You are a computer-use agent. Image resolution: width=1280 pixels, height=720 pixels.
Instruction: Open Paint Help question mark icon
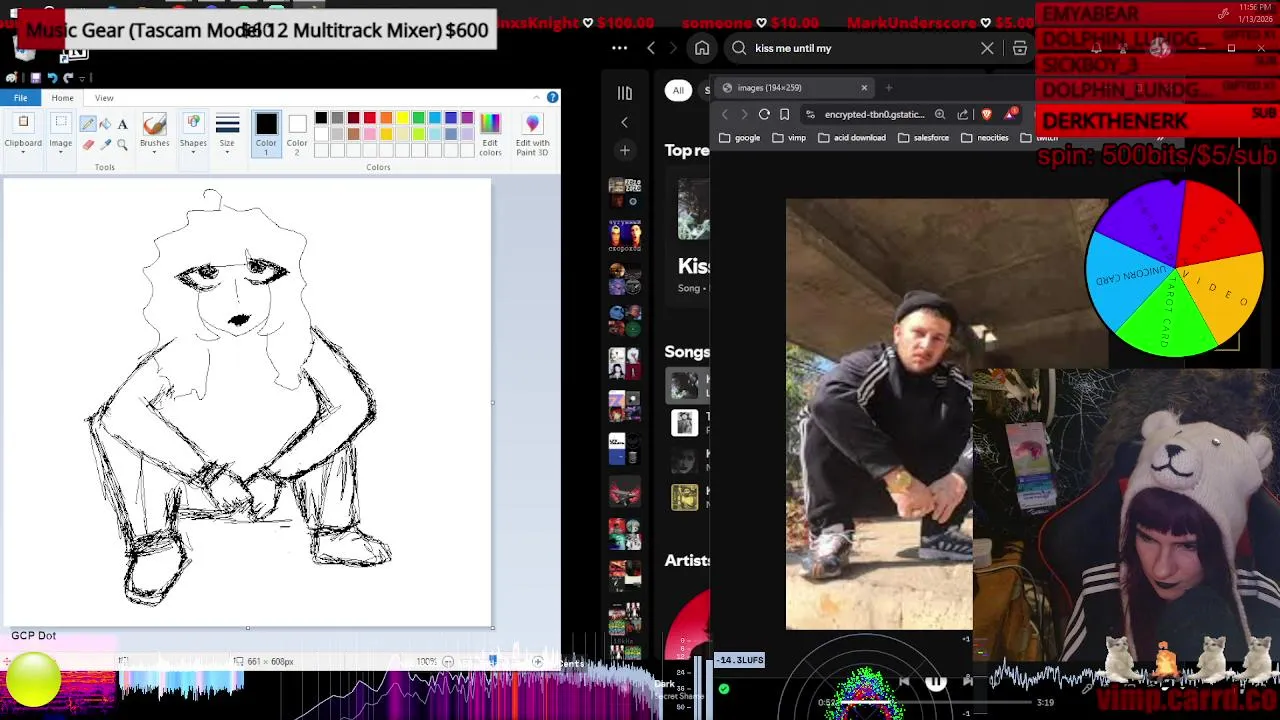pos(552,97)
